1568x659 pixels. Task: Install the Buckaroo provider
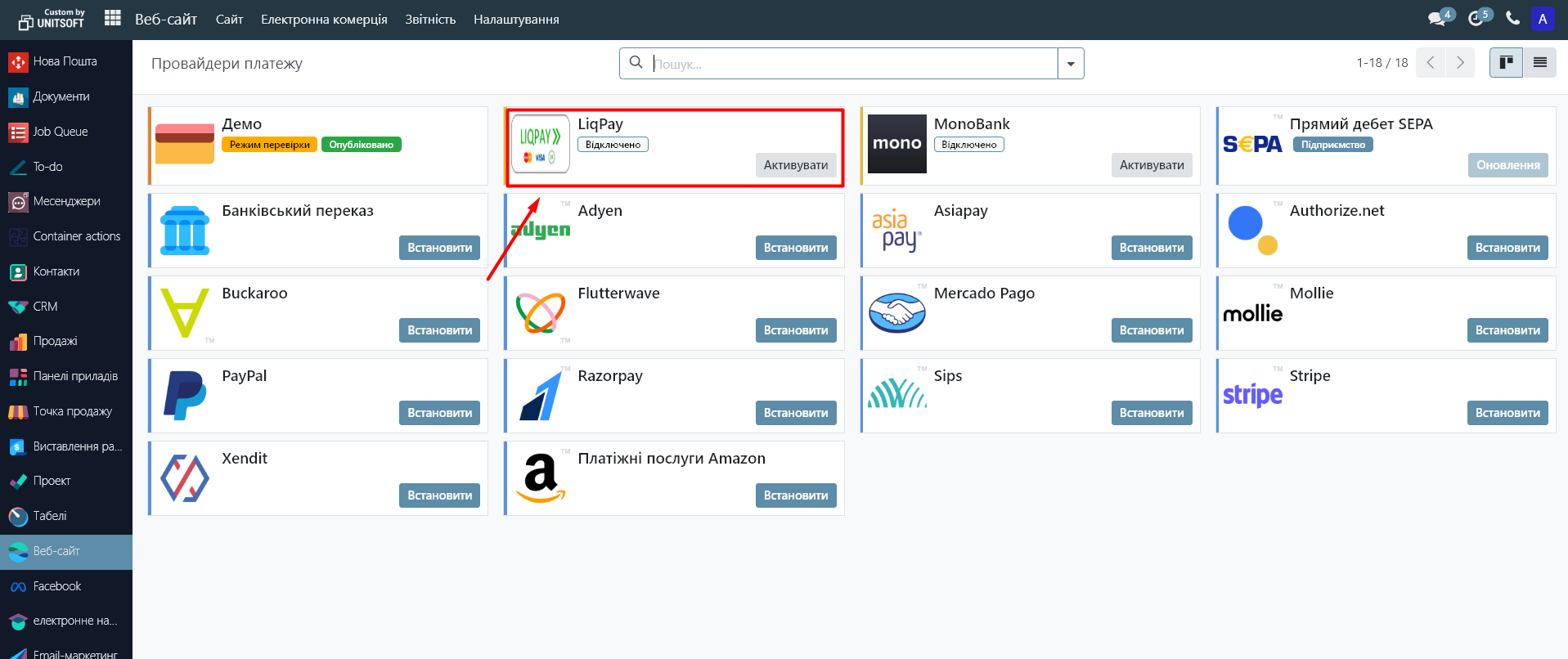pos(440,330)
